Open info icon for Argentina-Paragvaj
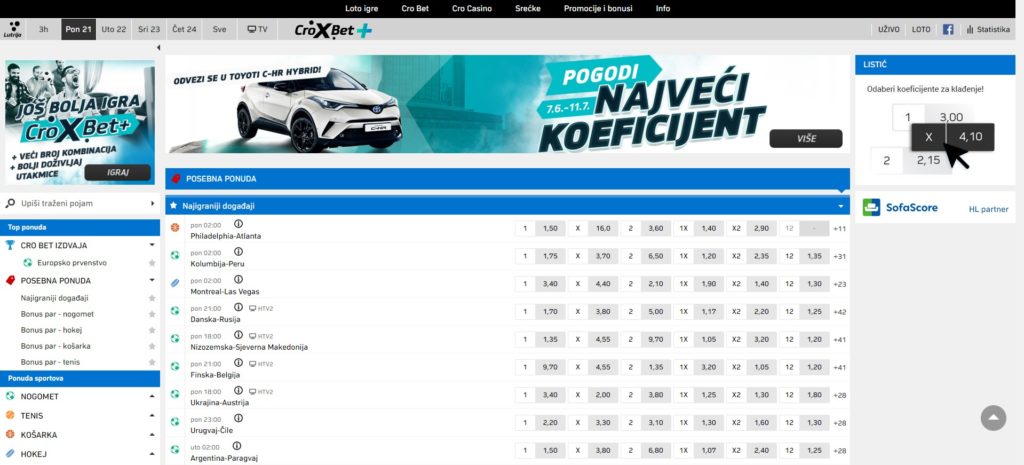The width and height of the screenshot is (1024, 465). coord(237,446)
